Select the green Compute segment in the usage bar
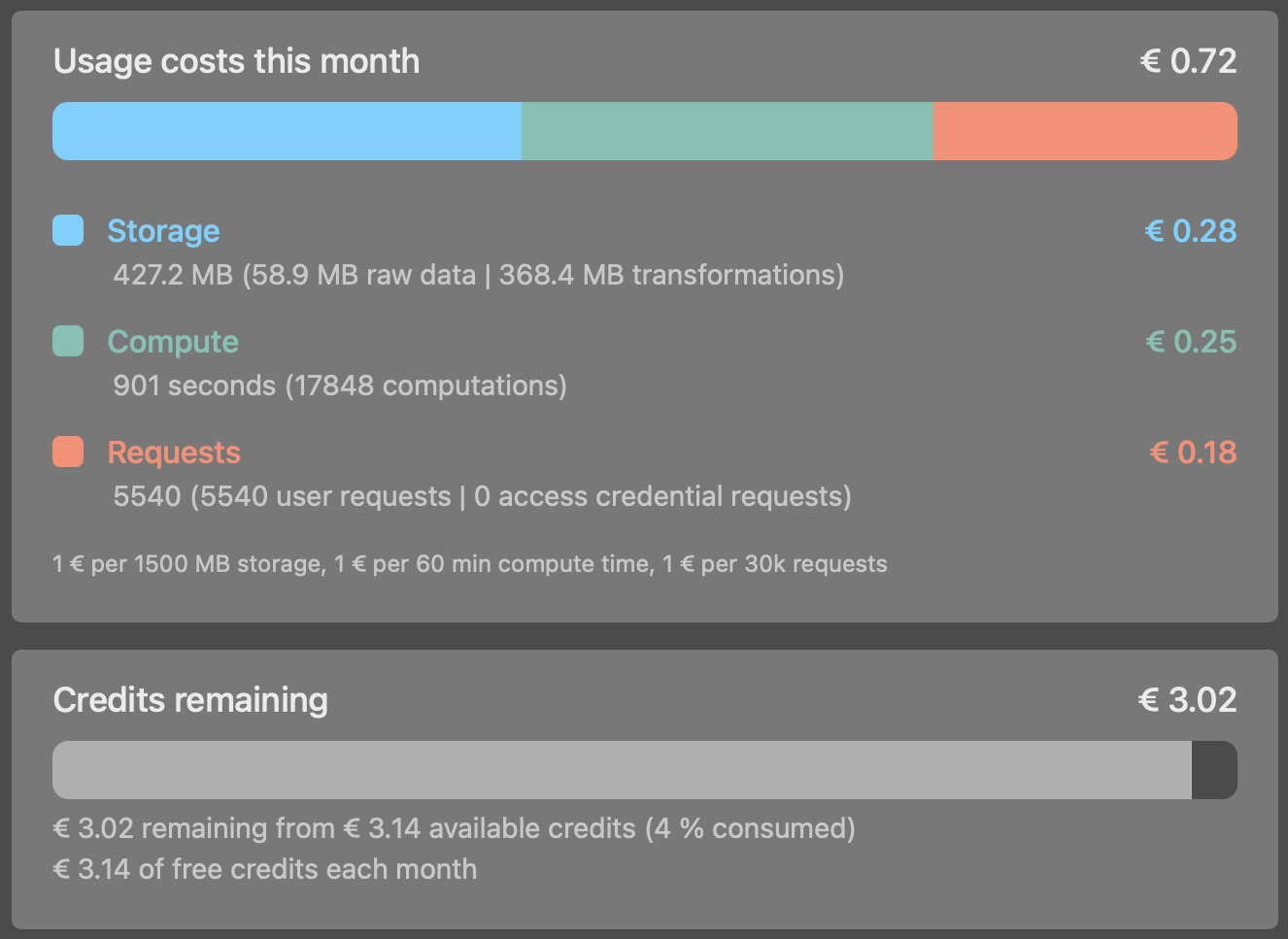 pyautogui.click(x=727, y=130)
